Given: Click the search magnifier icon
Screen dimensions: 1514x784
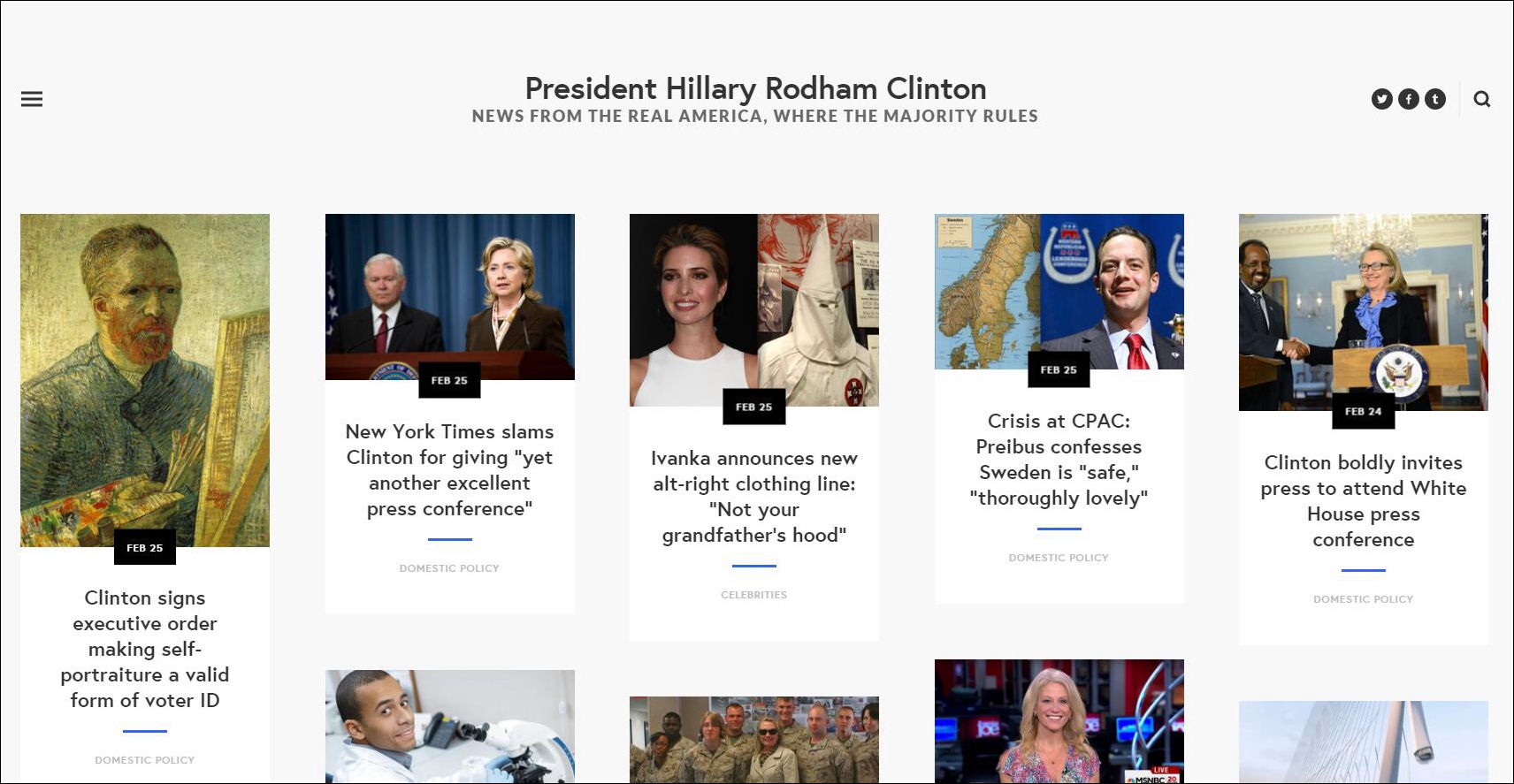Looking at the screenshot, I should pyautogui.click(x=1482, y=99).
